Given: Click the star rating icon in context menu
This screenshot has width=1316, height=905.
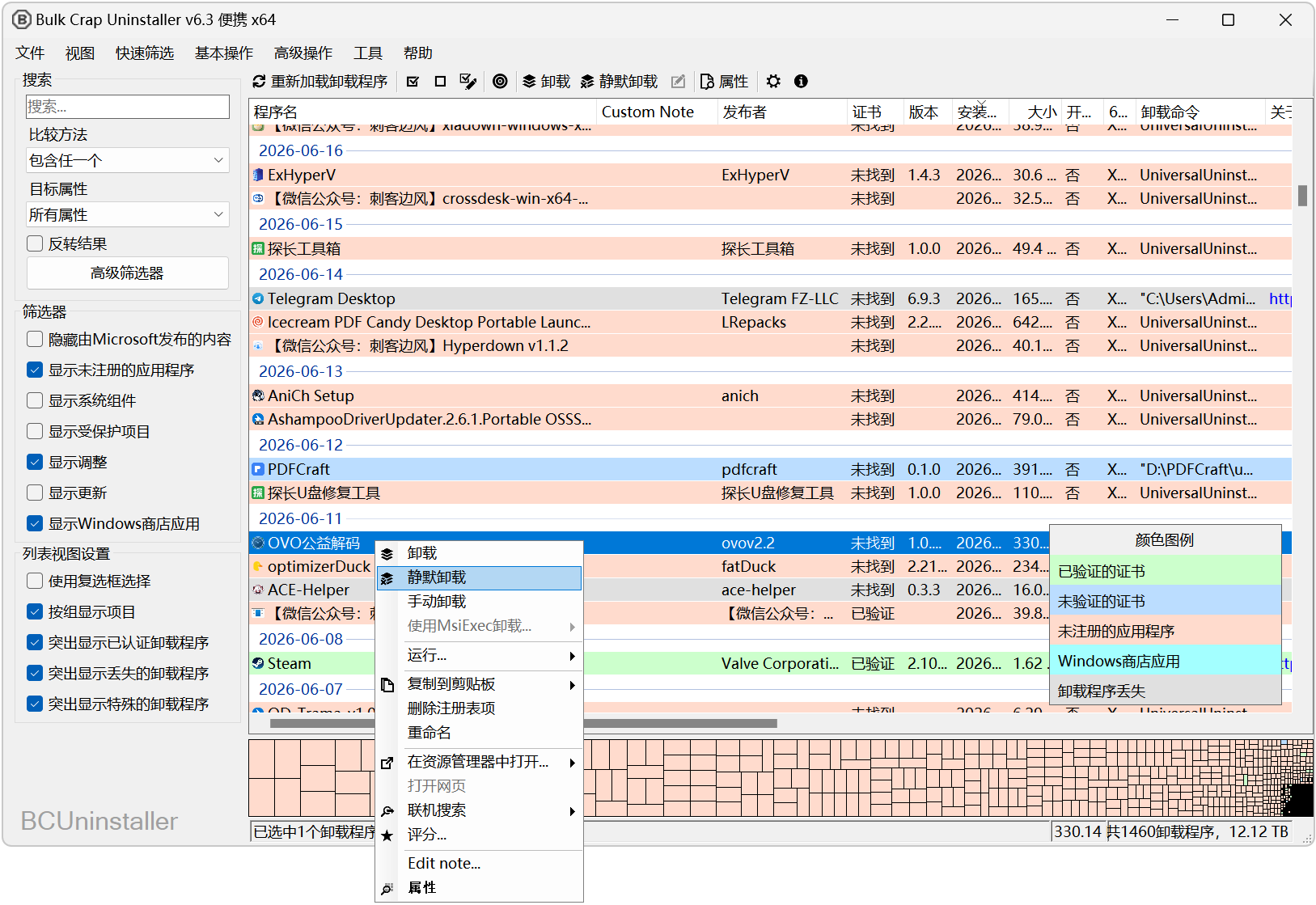Looking at the screenshot, I should 387,835.
